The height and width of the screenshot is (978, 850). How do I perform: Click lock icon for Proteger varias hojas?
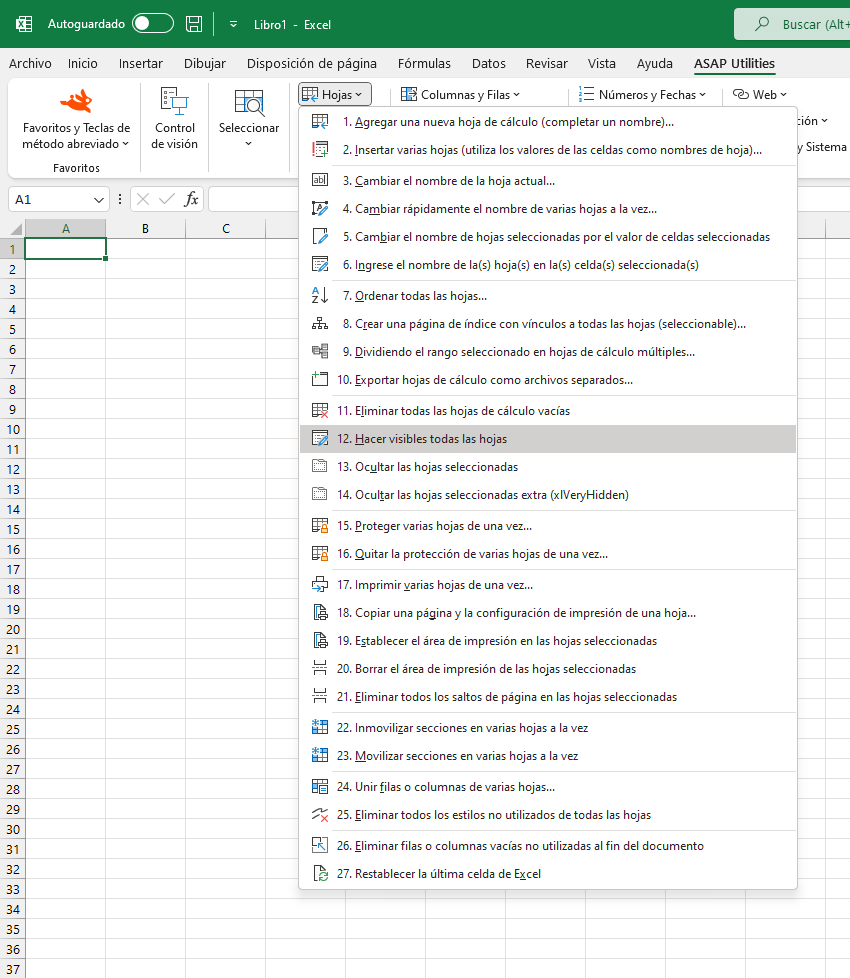coord(320,526)
